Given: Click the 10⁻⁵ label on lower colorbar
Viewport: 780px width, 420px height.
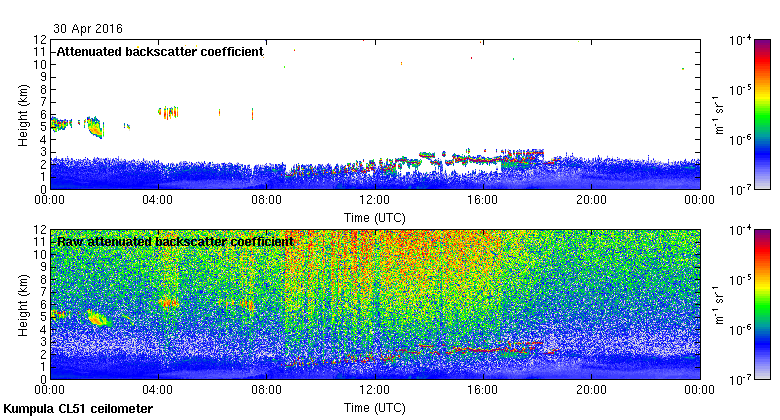Looking at the screenshot, I should 740,280.
